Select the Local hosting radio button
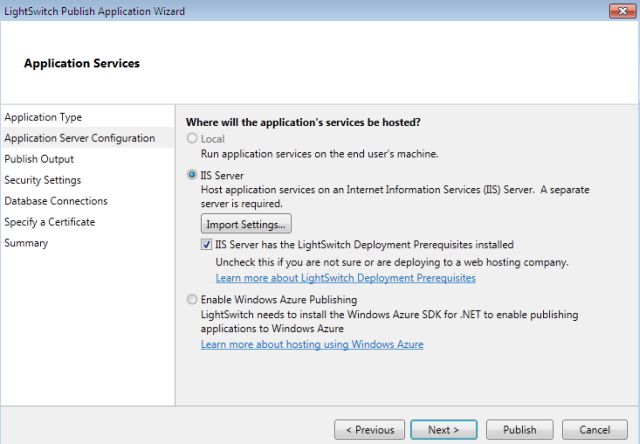 (192, 139)
